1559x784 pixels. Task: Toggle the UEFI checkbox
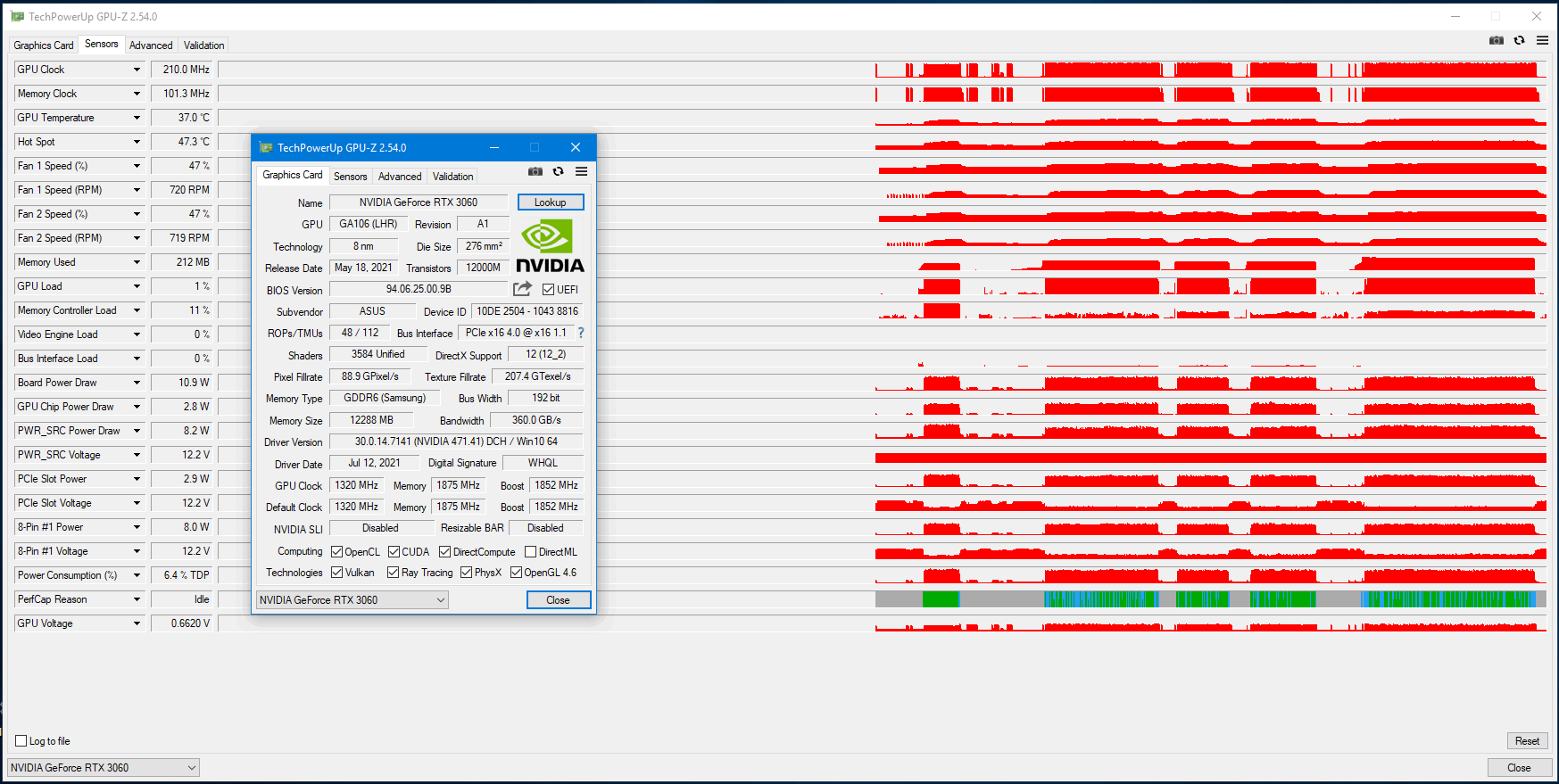coord(548,289)
